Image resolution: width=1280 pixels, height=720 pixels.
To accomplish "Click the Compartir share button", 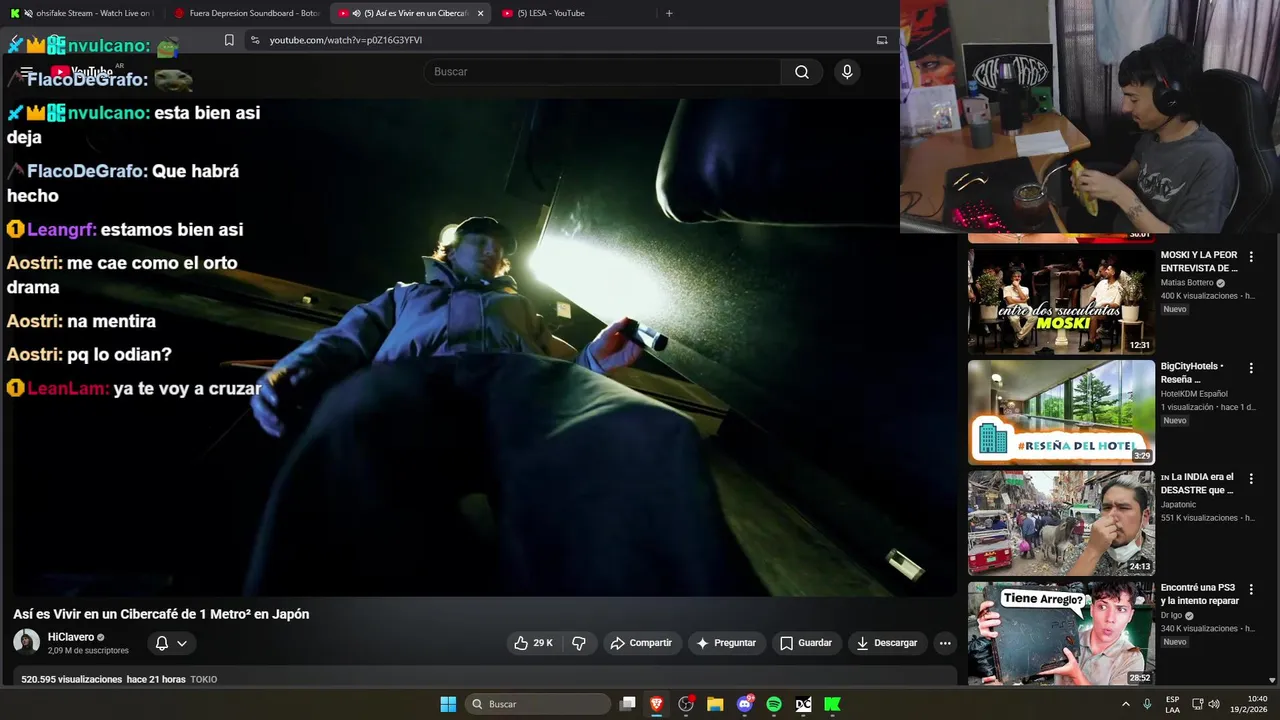I will coord(642,643).
